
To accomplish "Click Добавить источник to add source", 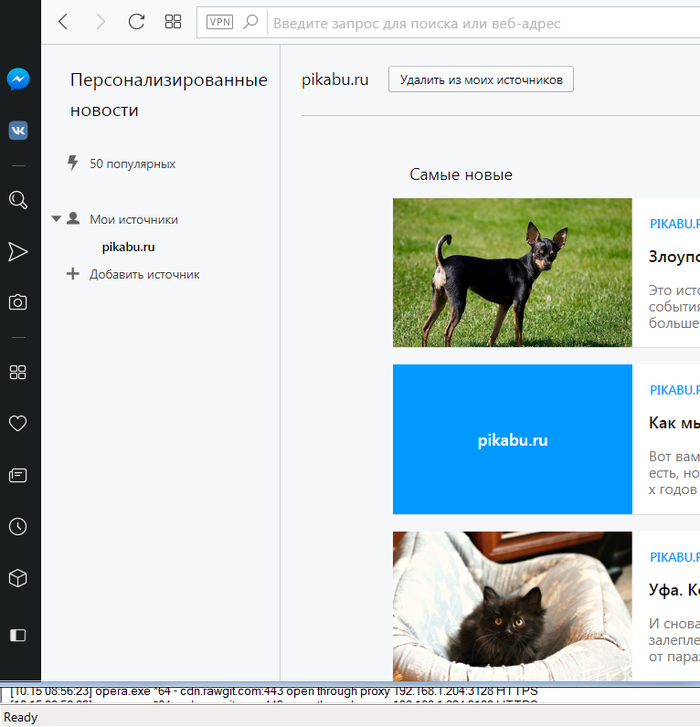I will (x=144, y=274).
